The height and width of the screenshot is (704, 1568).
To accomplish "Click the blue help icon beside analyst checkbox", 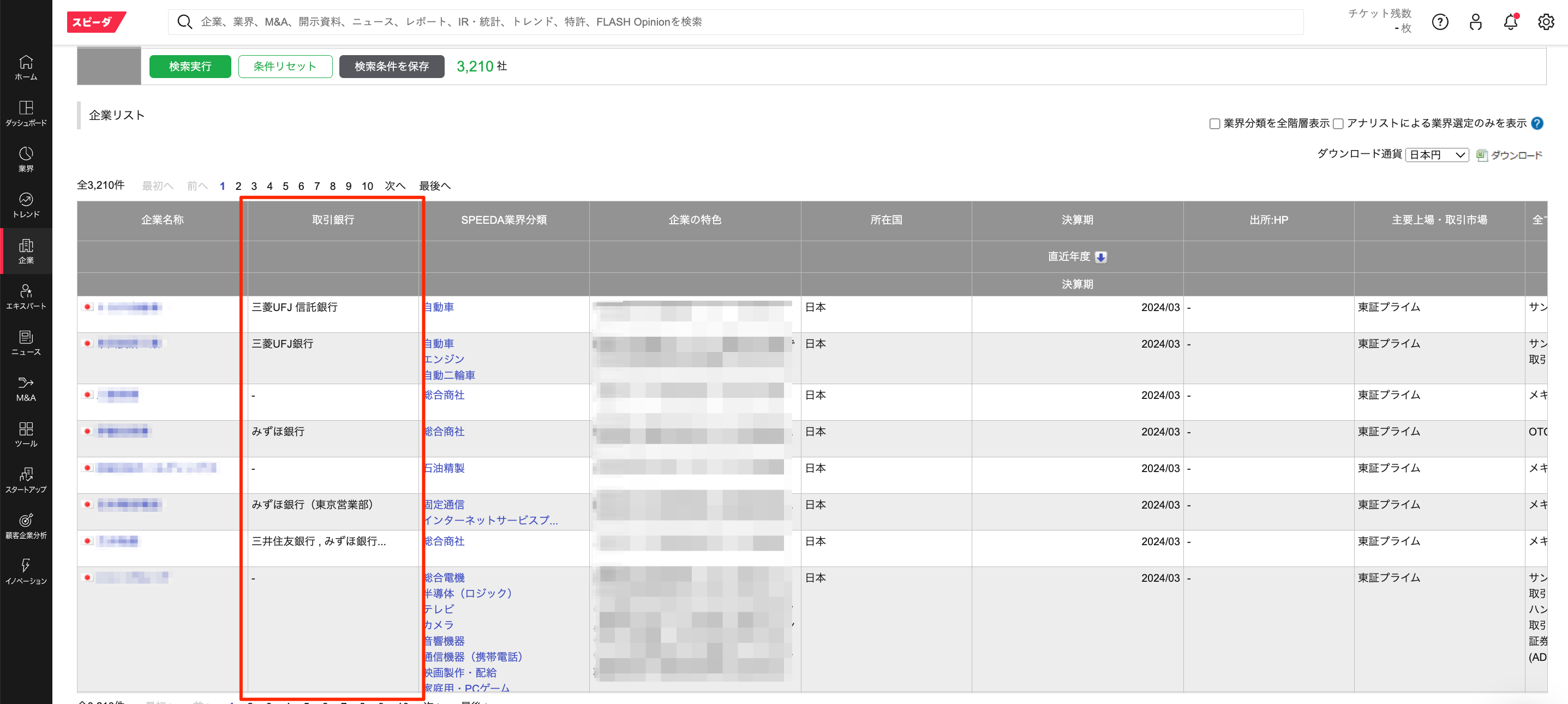I will [1537, 124].
